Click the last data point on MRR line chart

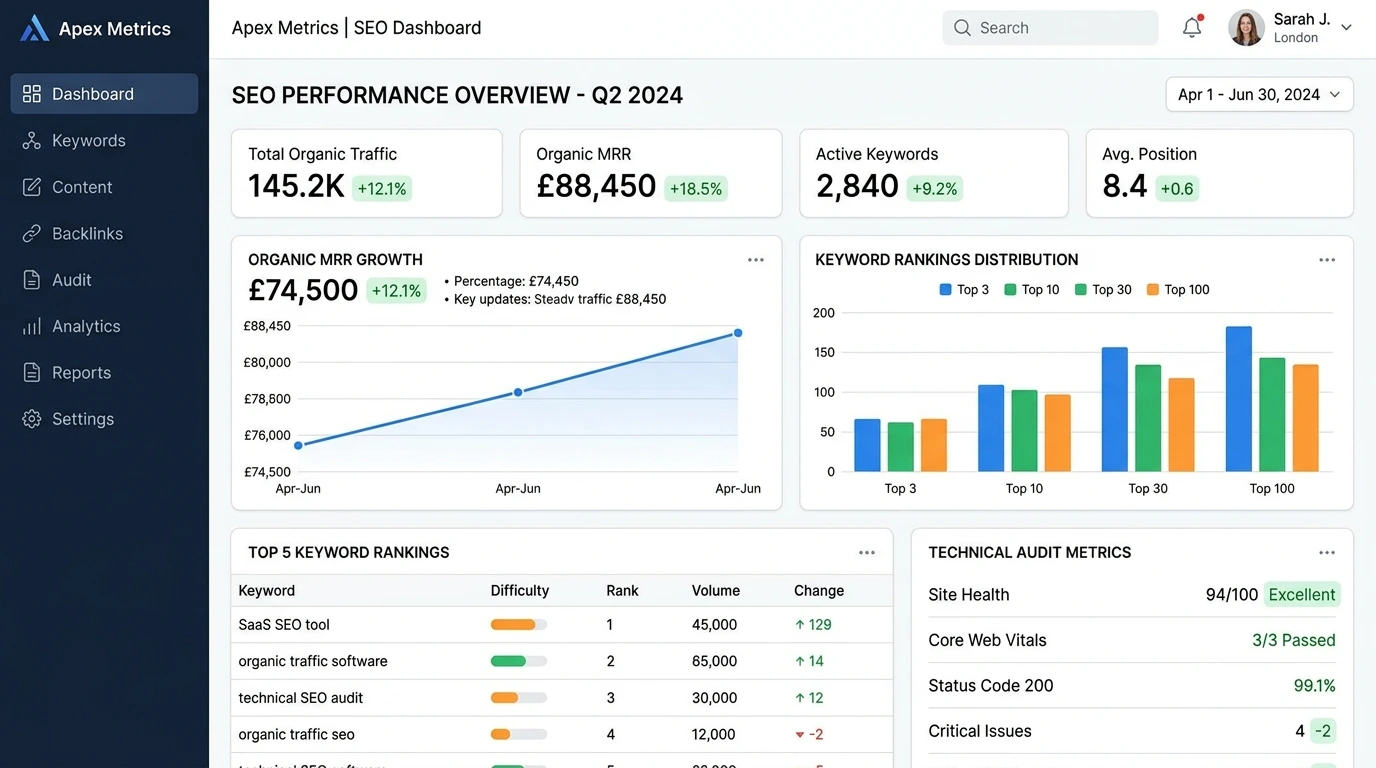point(738,333)
